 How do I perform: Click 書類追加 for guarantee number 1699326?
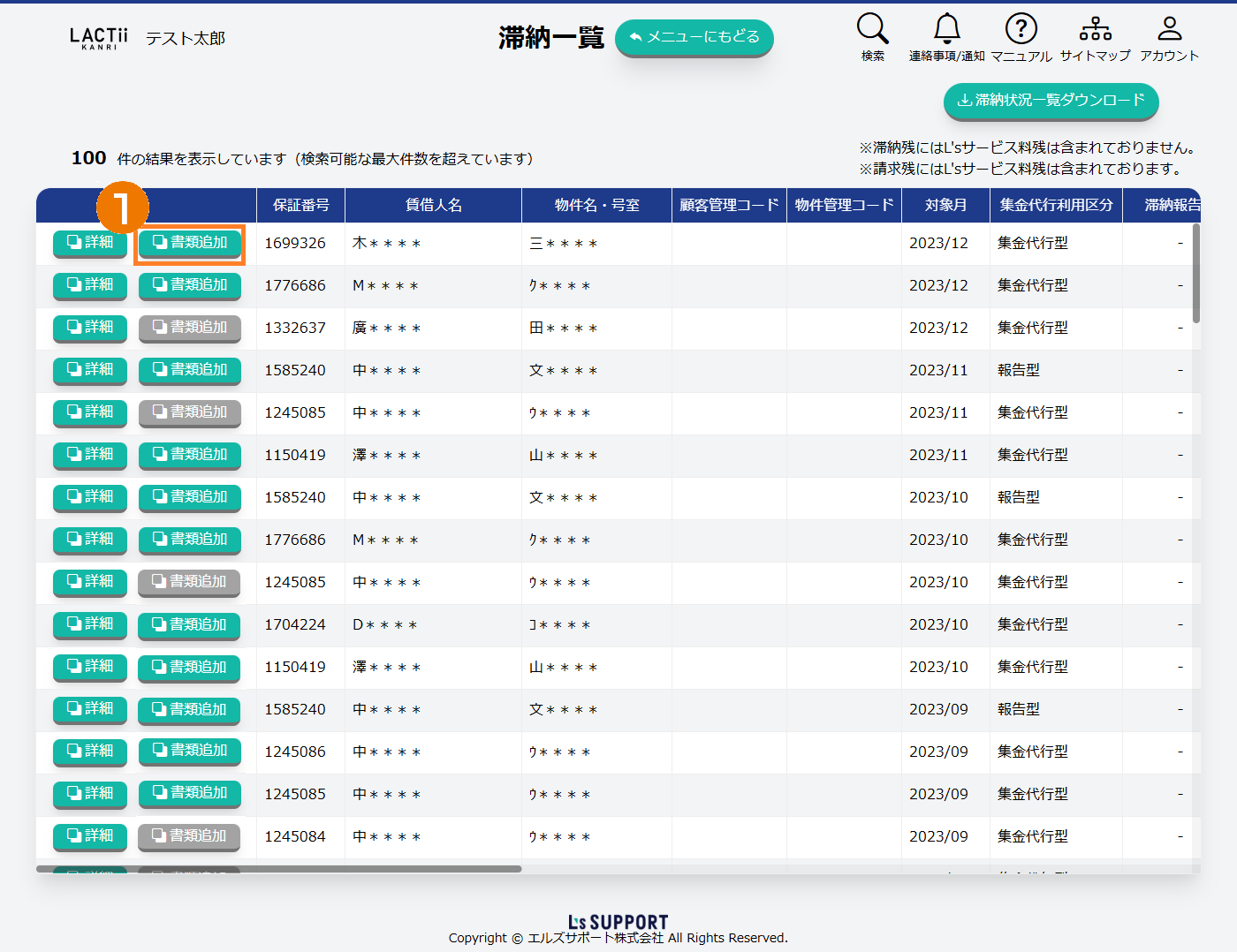[190, 243]
